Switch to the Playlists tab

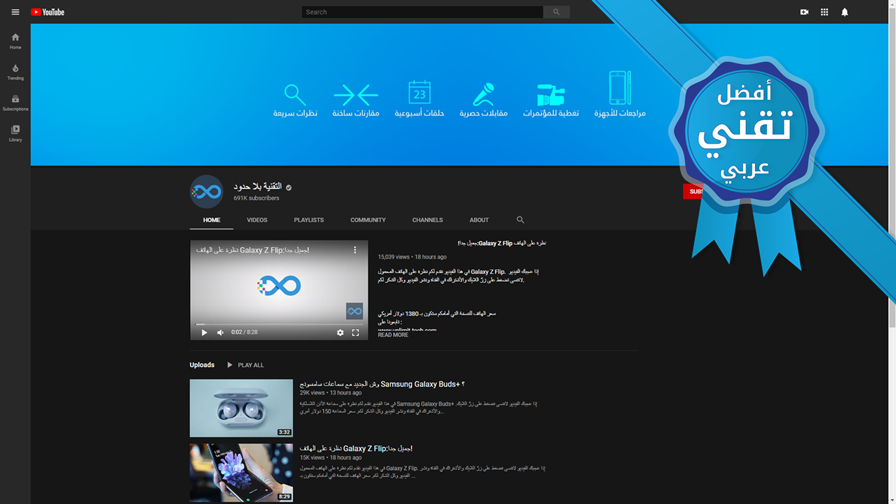(x=309, y=220)
